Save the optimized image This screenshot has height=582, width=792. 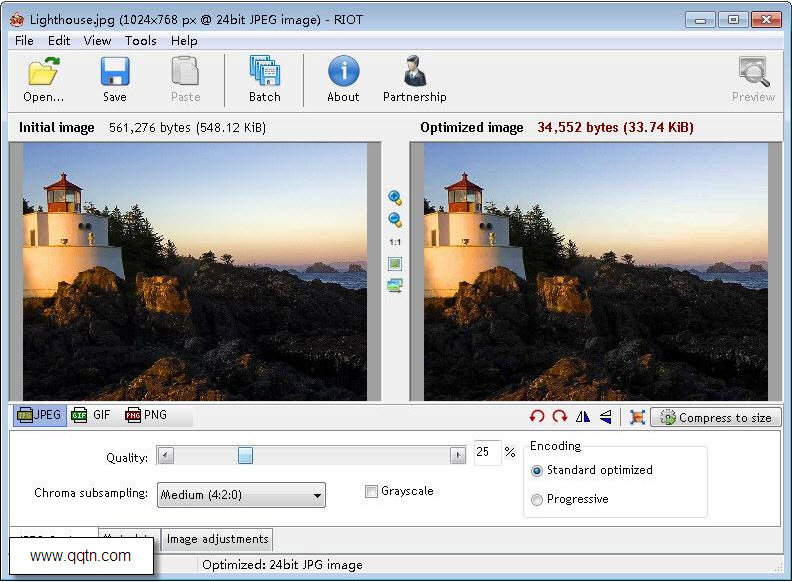point(115,79)
